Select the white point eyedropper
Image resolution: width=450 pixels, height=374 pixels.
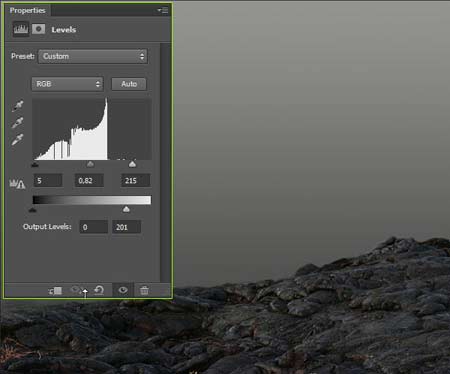pos(18,139)
